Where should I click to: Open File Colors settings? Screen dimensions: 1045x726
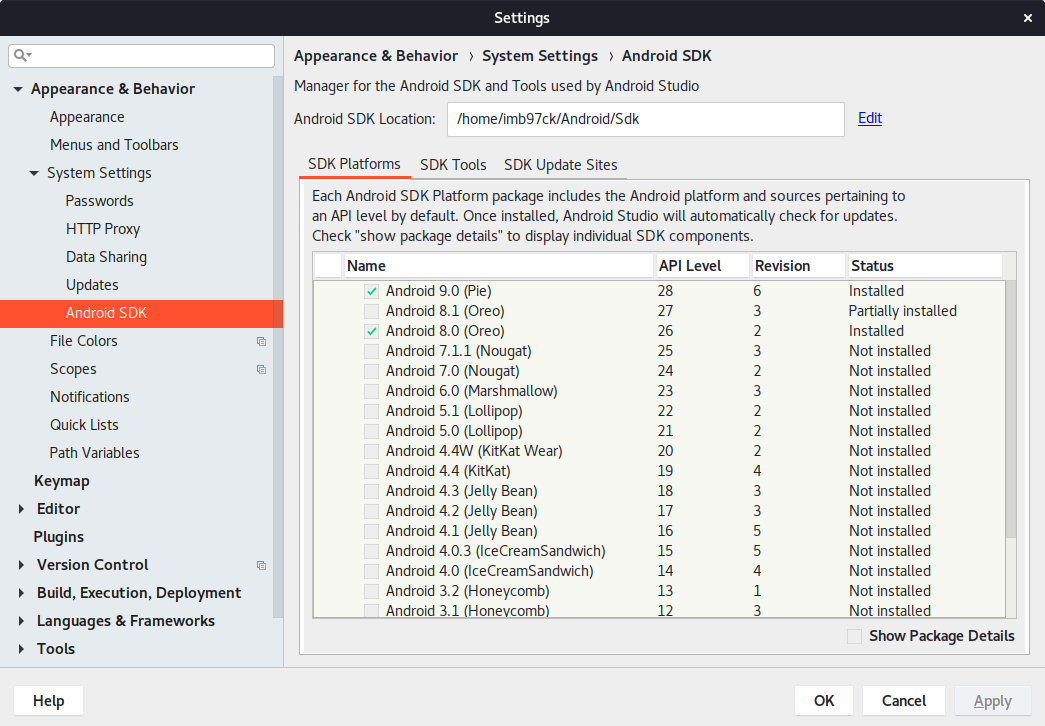[83, 341]
